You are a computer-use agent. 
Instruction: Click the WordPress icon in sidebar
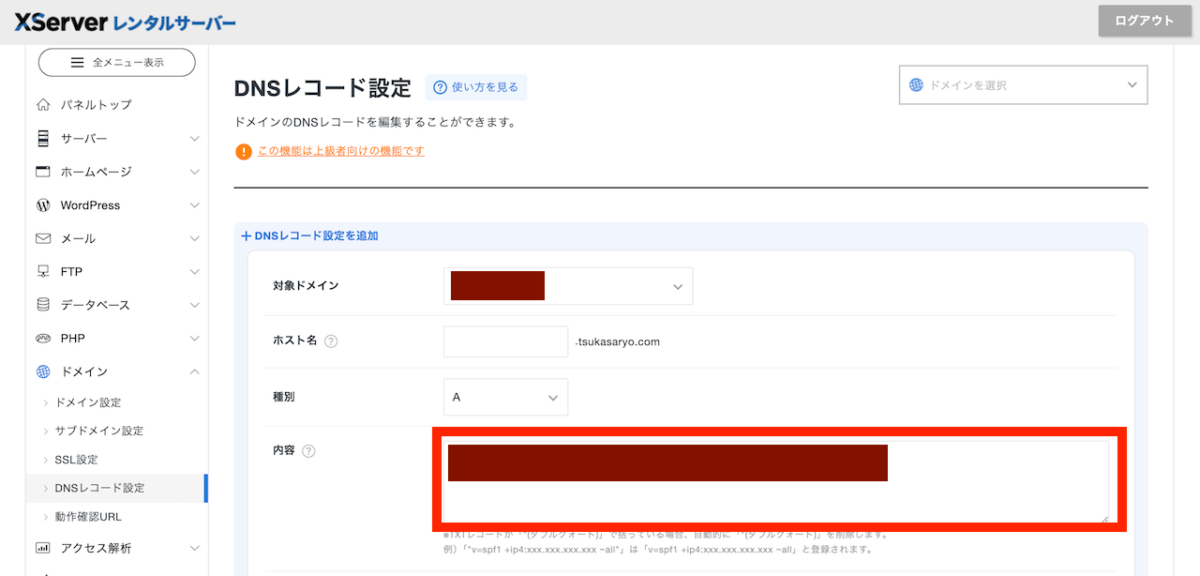click(43, 205)
